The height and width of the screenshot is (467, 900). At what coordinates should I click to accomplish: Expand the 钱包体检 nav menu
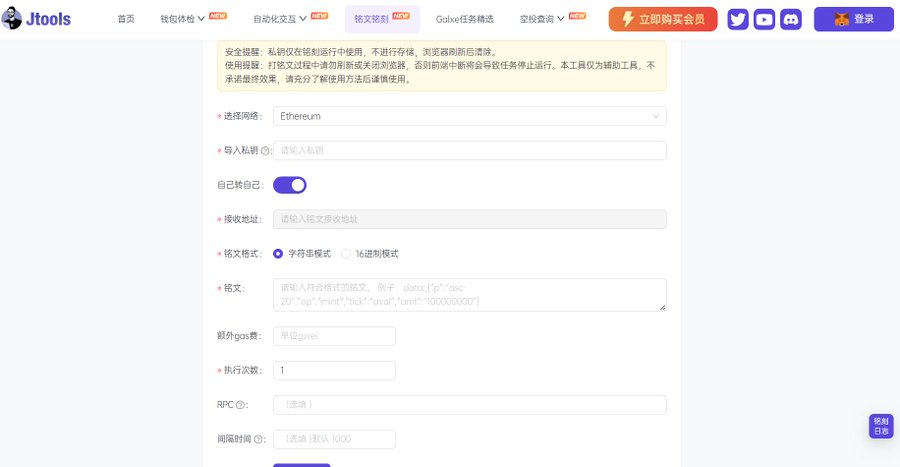(x=183, y=19)
